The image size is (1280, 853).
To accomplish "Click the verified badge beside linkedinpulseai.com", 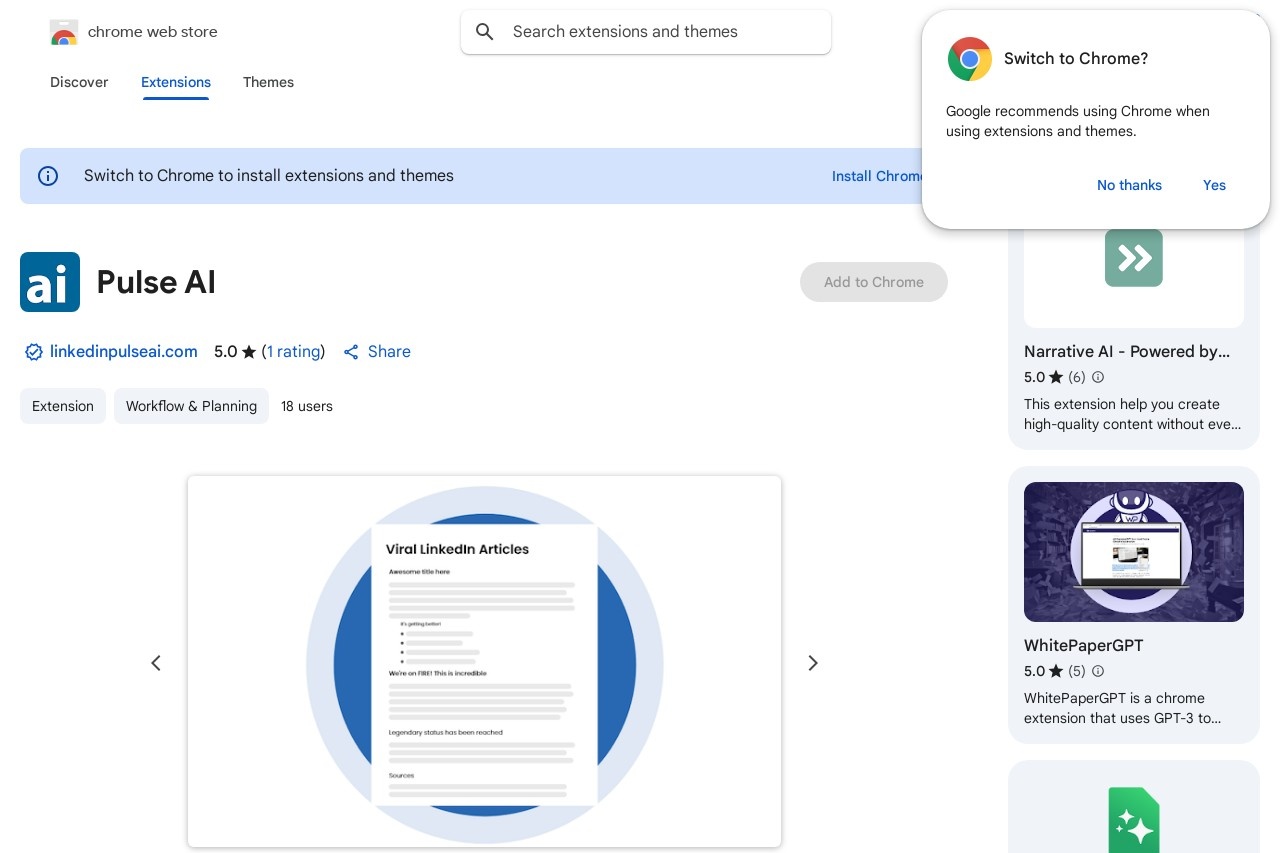I will [34, 352].
